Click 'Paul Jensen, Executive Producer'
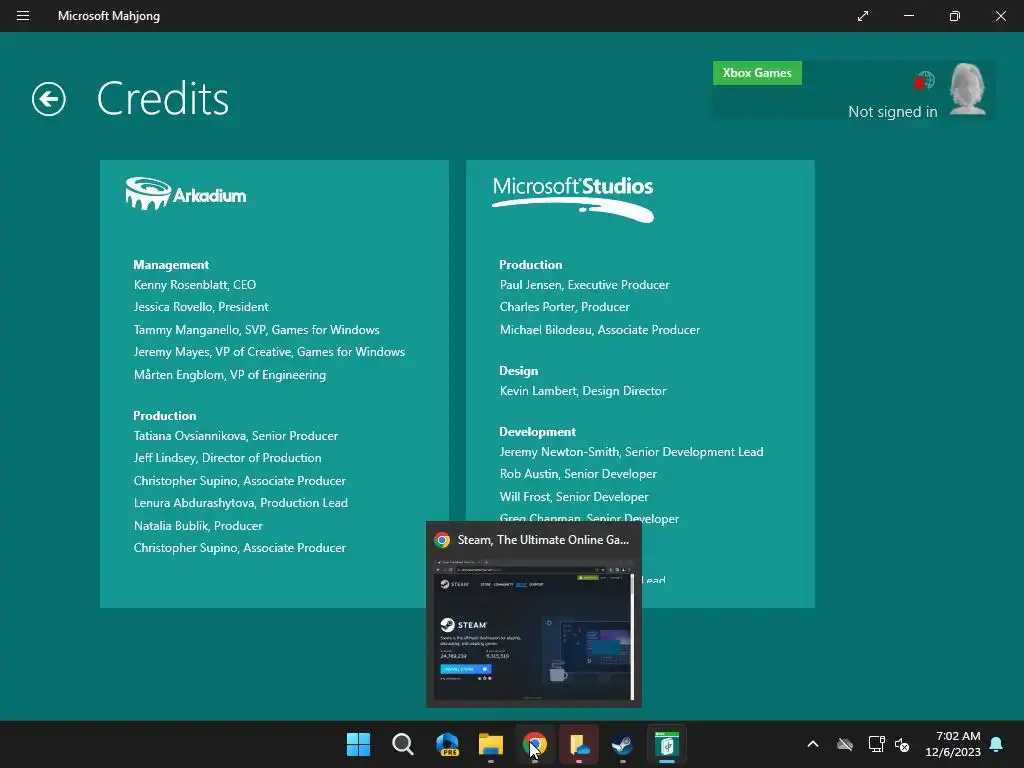Image resolution: width=1024 pixels, height=768 pixels. [584, 285]
